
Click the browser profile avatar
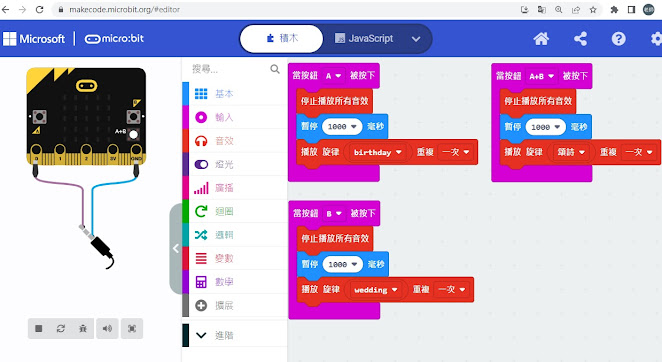click(648, 9)
